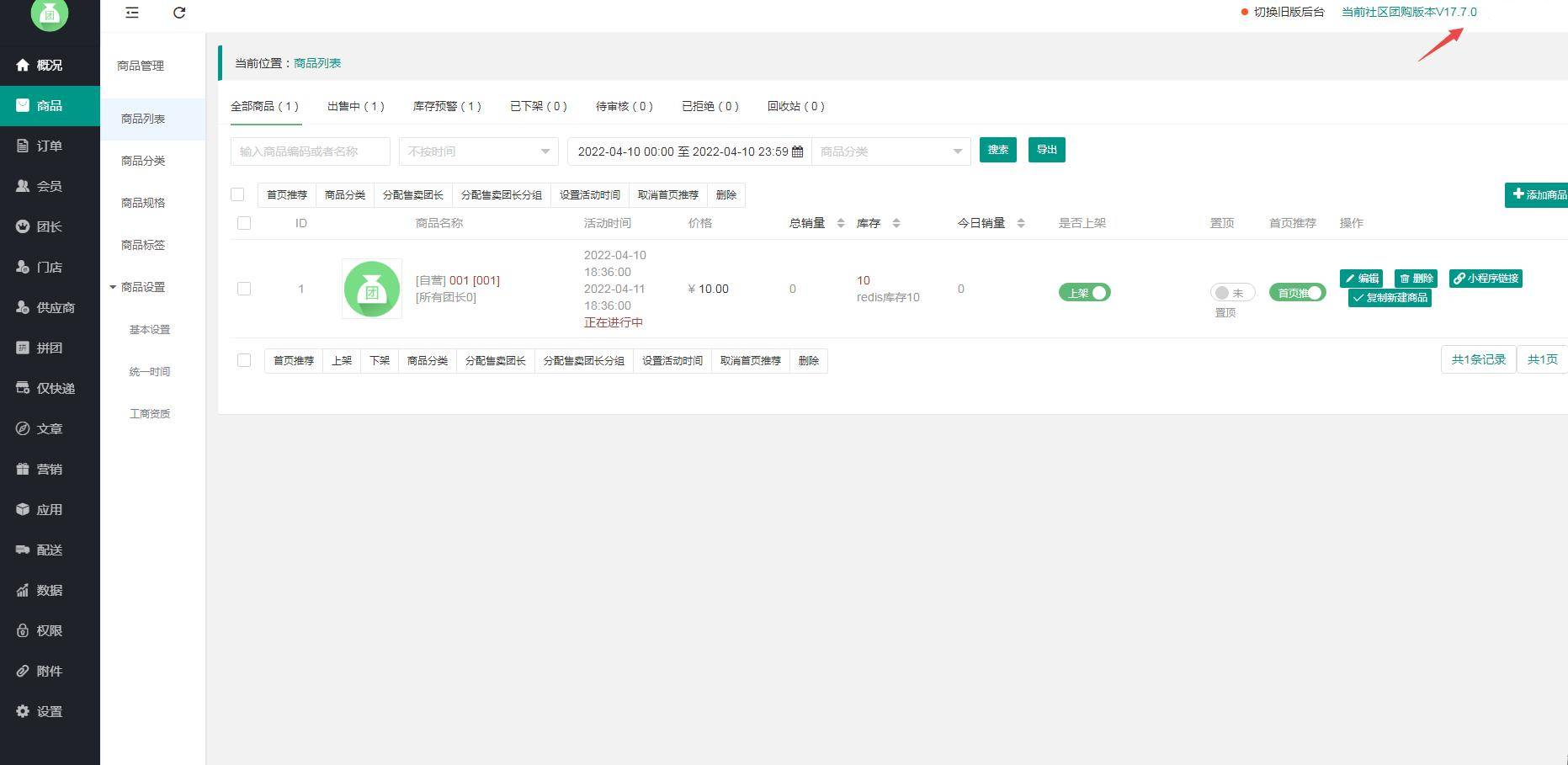The height and width of the screenshot is (765, 1568).
Task: Open 不按时间 dropdown
Action: pos(478,151)
